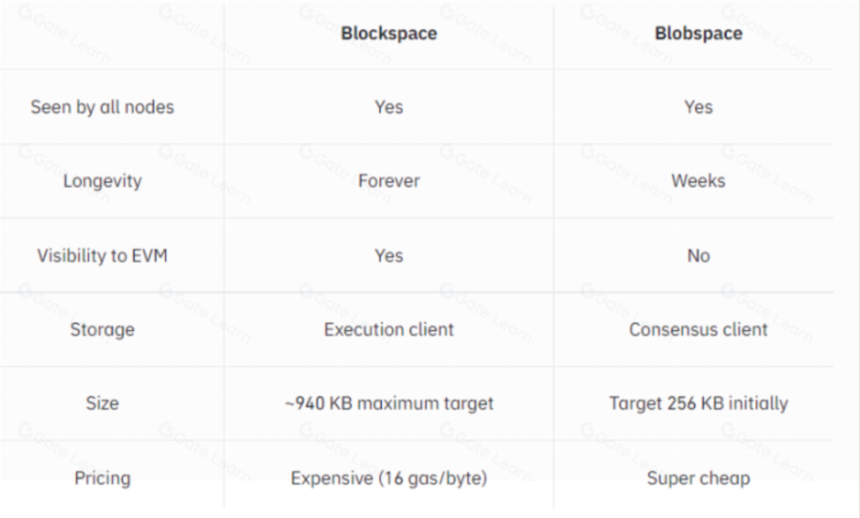Select the Storage row label
This screenshot has width=860, height=518.
tap(102, 329)
